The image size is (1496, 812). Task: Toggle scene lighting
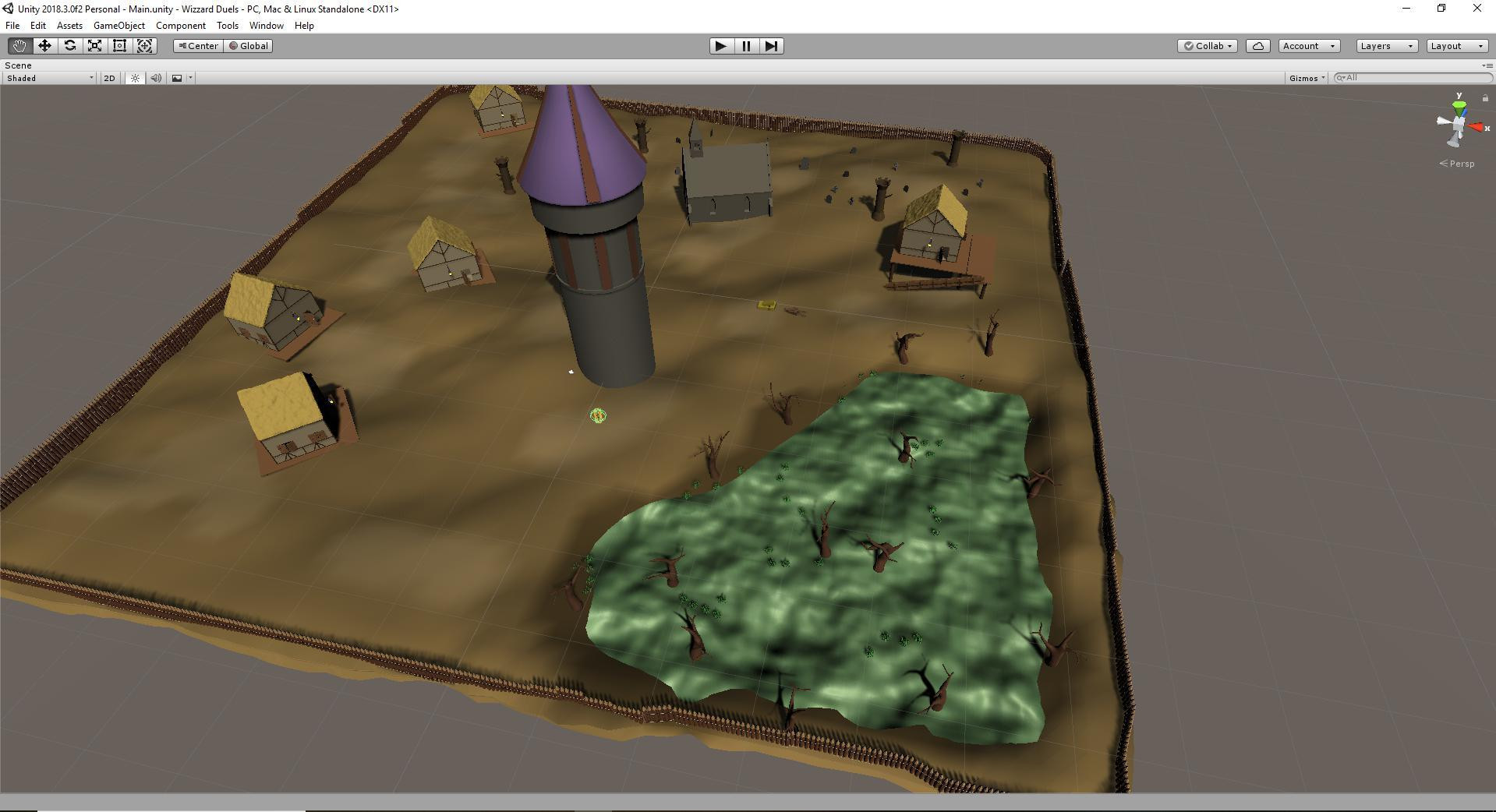tap(135, 78)
